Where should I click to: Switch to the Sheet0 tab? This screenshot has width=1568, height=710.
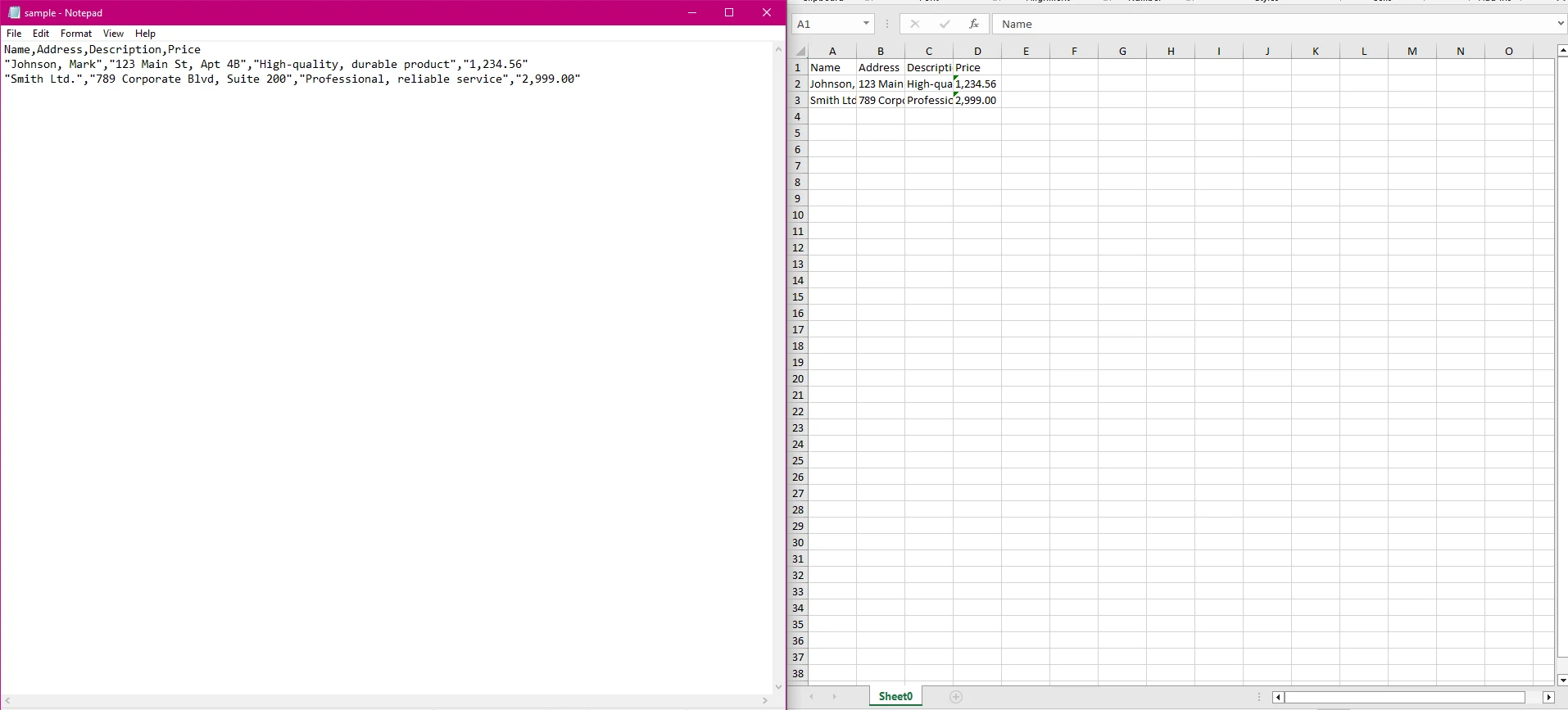click(895, 697)
